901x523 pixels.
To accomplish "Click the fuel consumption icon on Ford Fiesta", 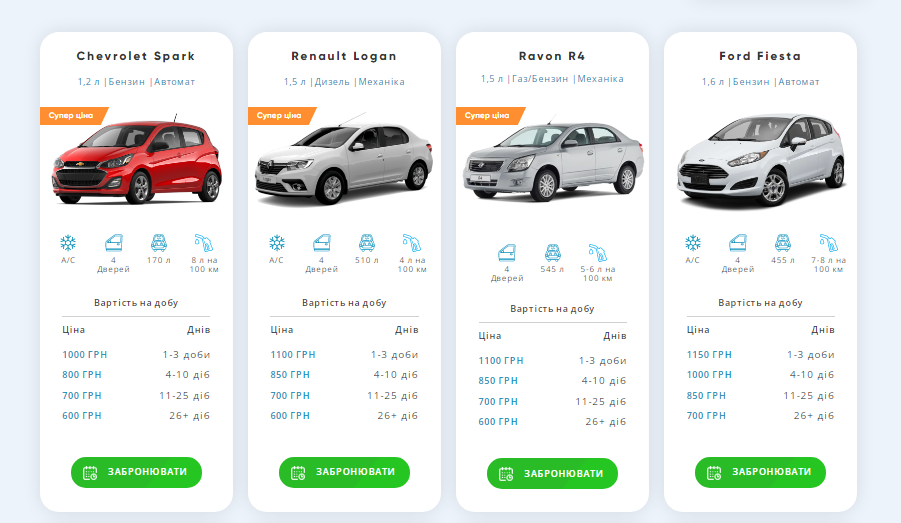I will click(828, 242).
